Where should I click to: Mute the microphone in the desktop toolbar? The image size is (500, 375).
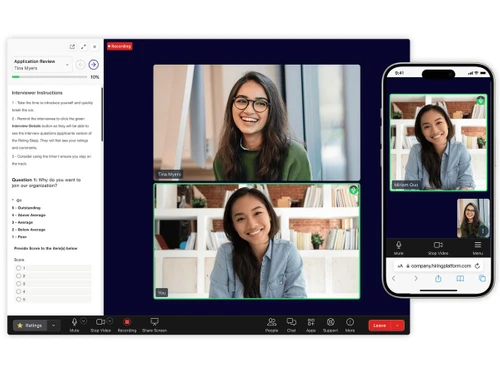click(x=74, y=325)
